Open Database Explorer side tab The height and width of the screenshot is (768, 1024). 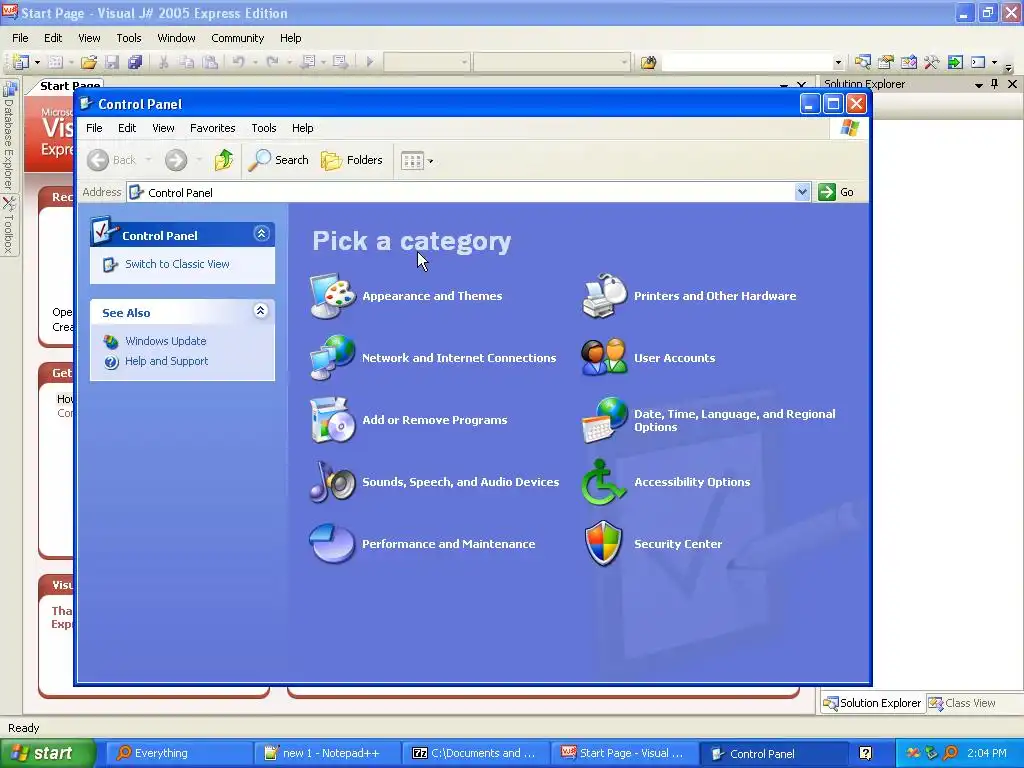click(8, 135)
